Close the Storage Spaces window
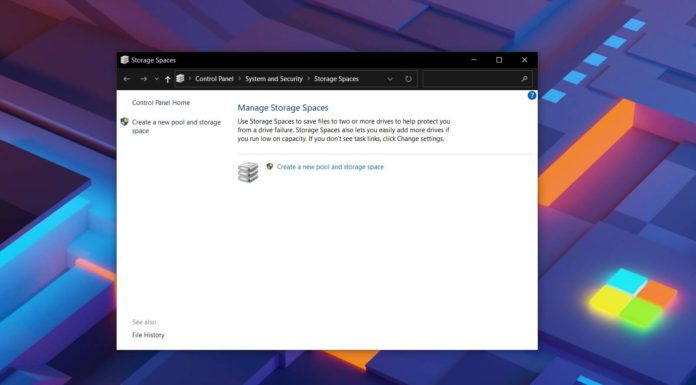The width and height of the screenshot is (696, 385). (524, 60)
